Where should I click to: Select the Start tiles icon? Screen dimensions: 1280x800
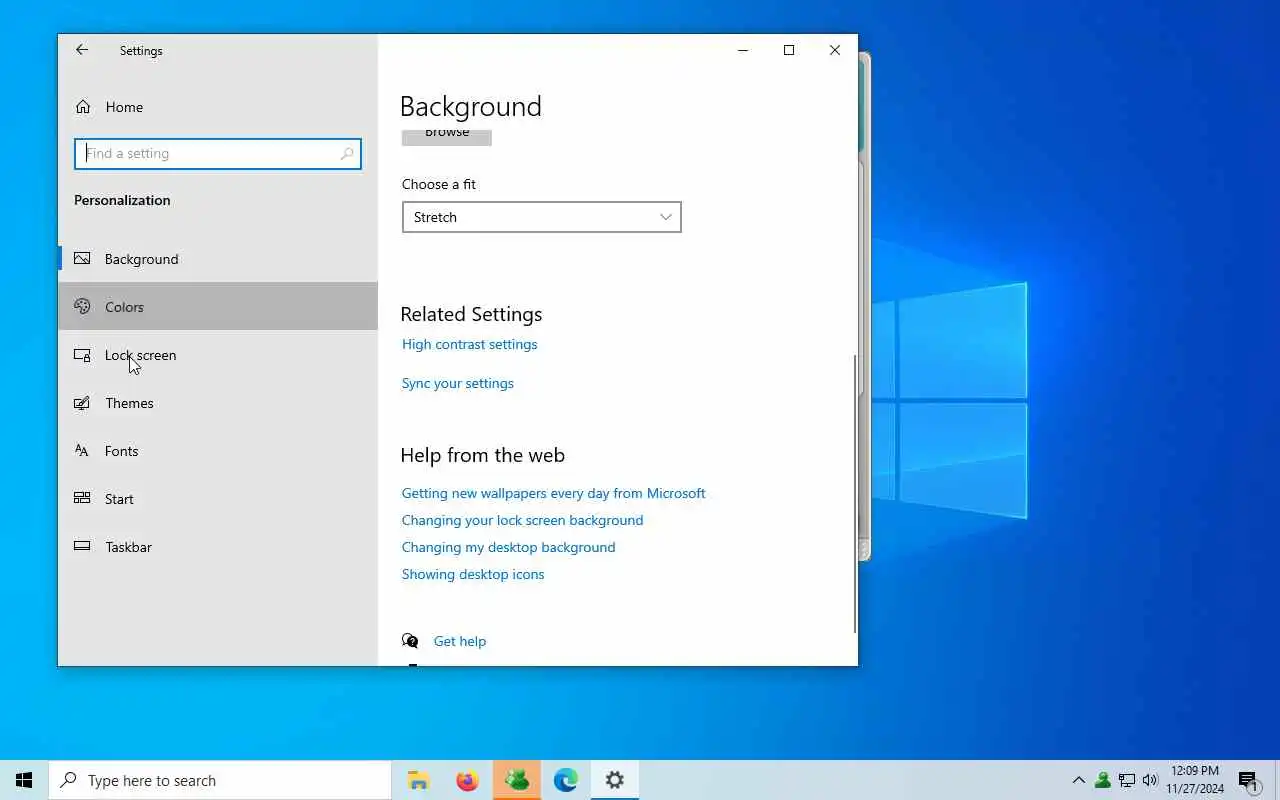point(83,499)
